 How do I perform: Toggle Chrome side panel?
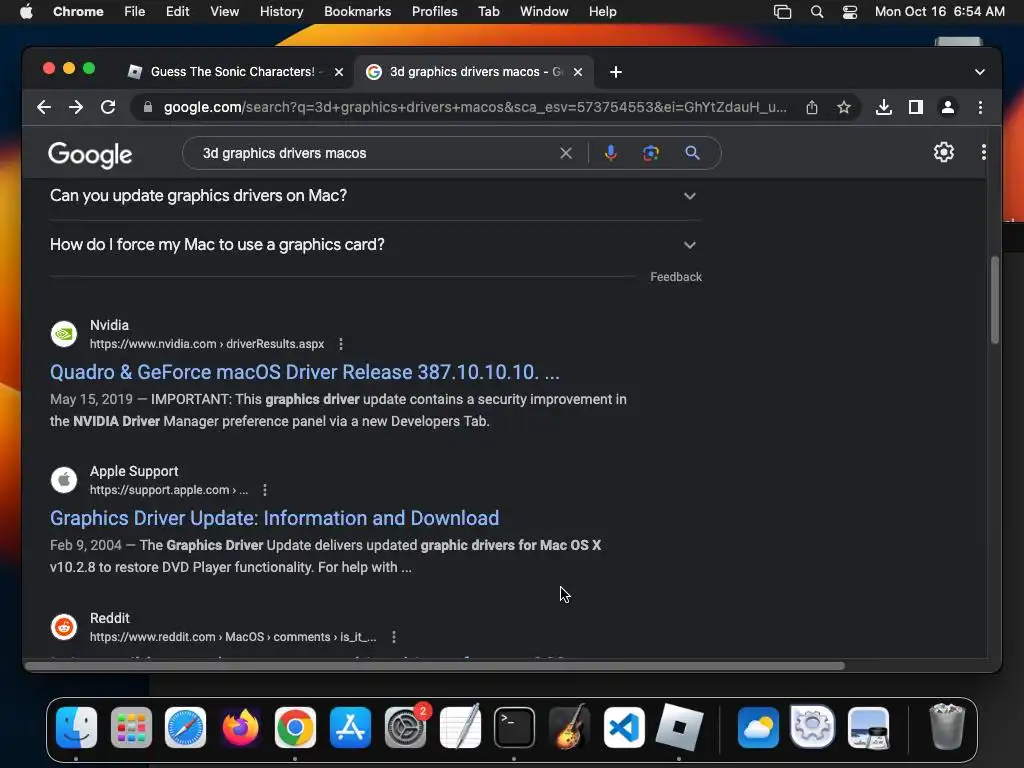click(x=916, y=107)
